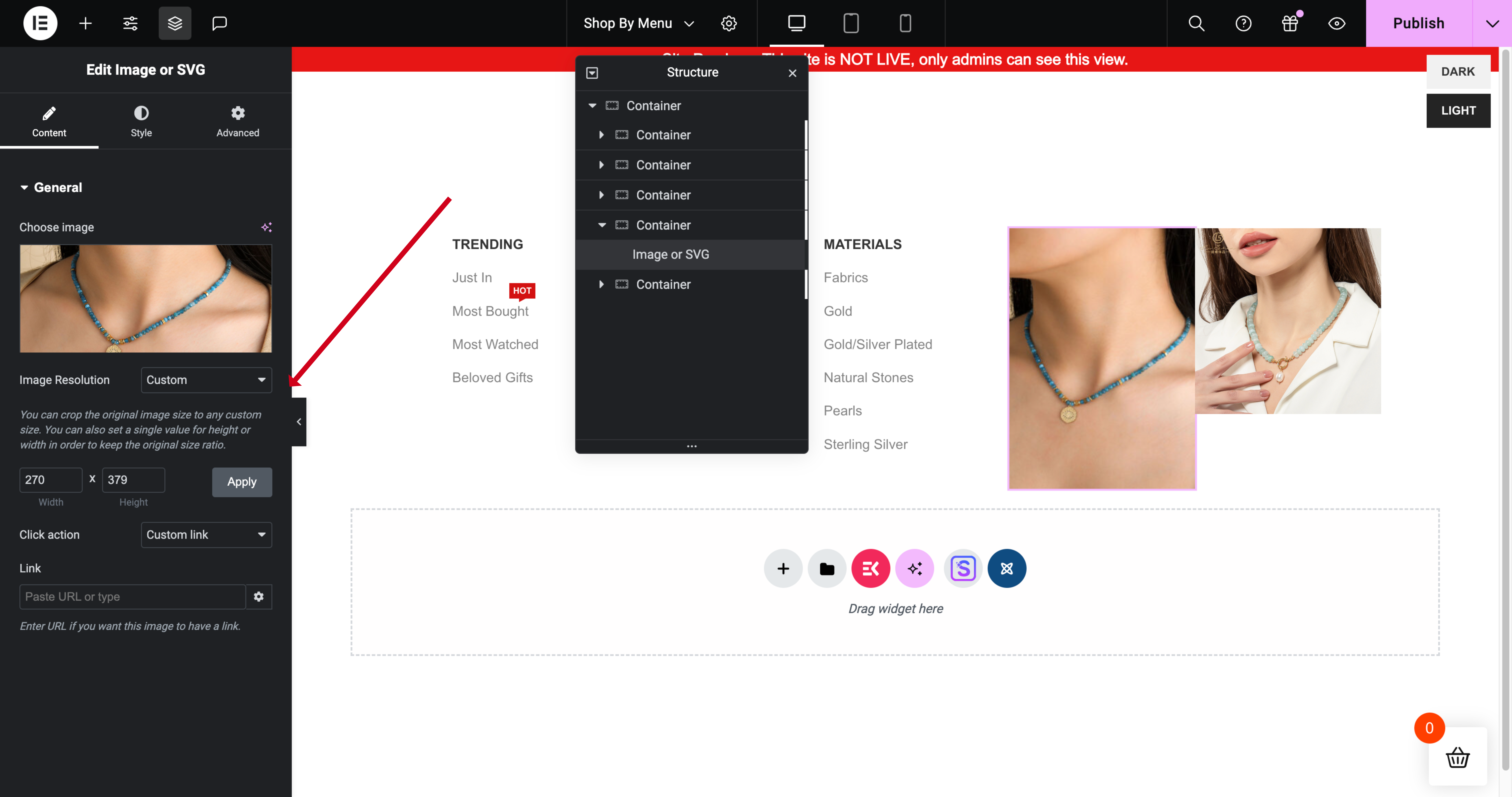1512x797 pixels.
Task: Open the What's New gift icon
Action: click(1290, 24)
